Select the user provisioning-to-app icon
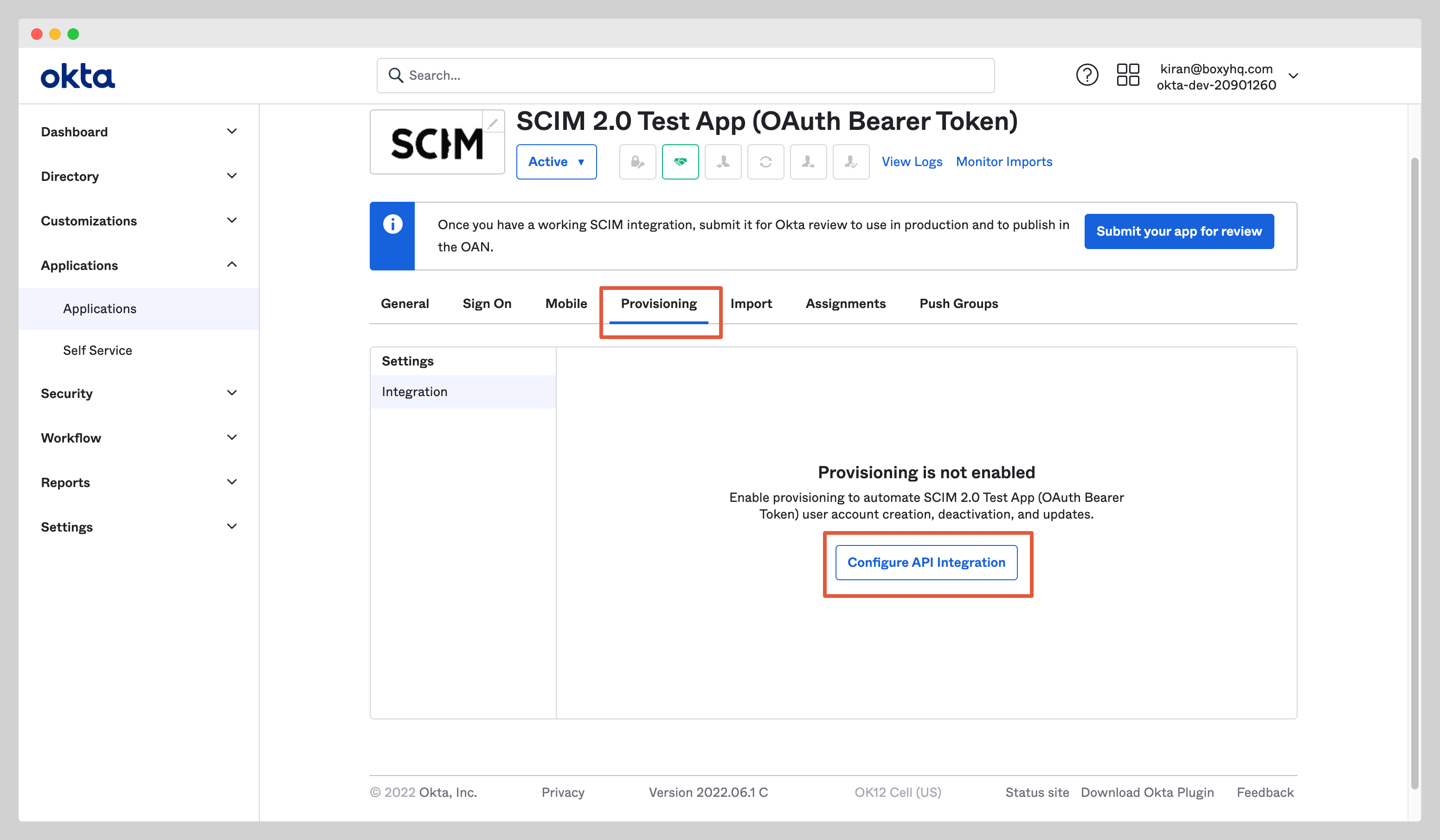The height and width of the screenshot is (840, 1440). click(809, 162)
